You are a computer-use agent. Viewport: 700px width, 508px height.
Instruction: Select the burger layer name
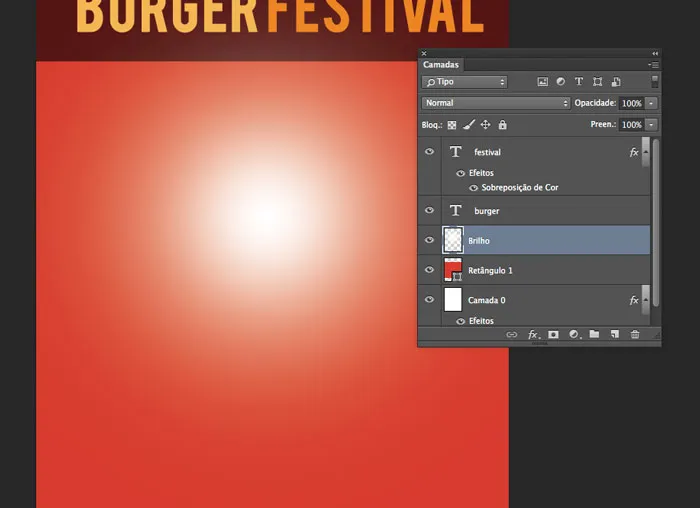[487, 211]
